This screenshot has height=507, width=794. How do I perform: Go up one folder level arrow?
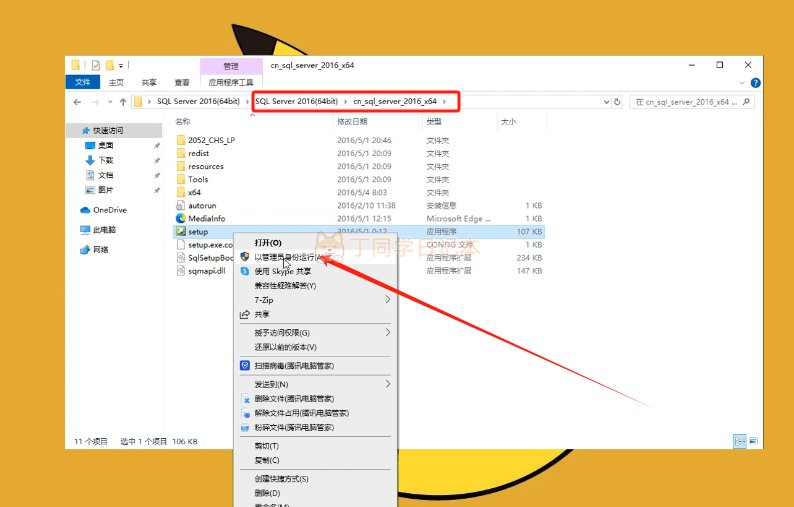pos(123,102)
